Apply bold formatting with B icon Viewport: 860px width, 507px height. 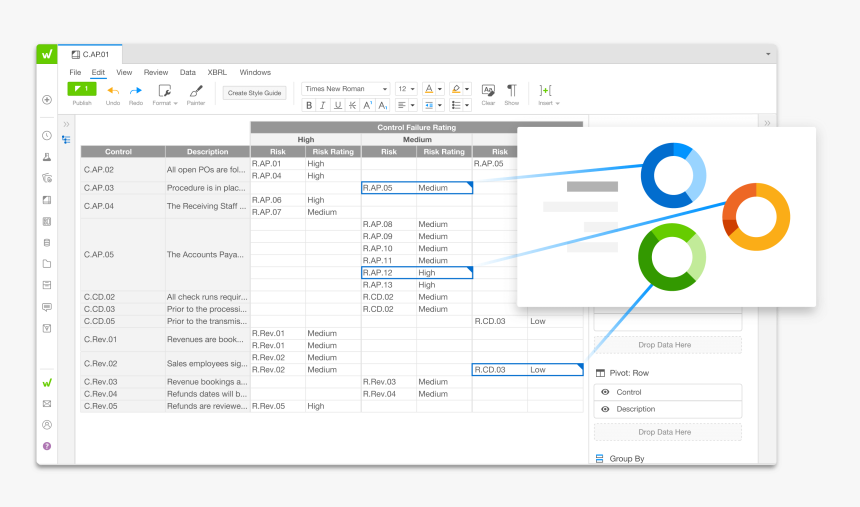click(309, 105)
